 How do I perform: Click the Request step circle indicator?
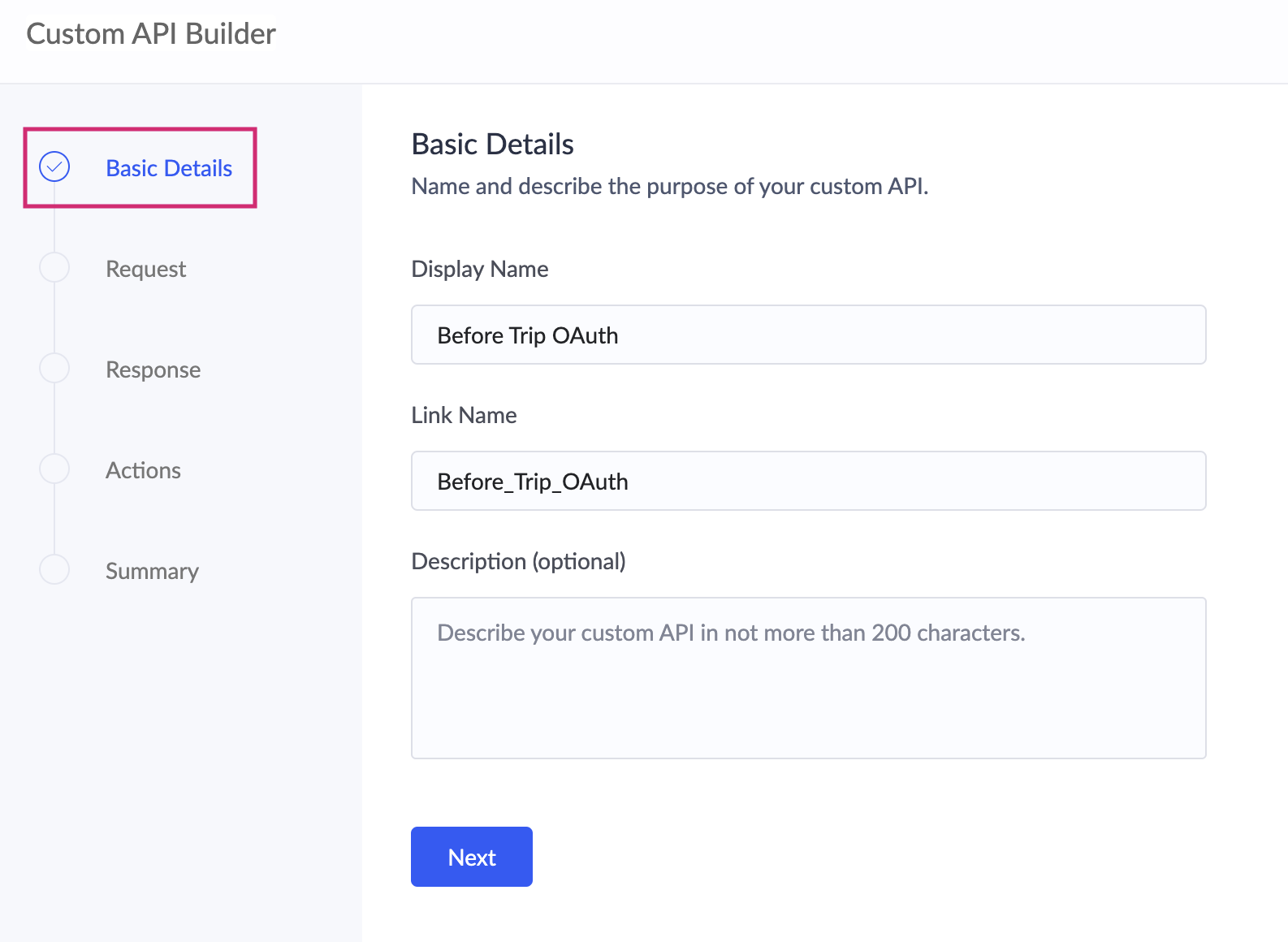(54, 267)
